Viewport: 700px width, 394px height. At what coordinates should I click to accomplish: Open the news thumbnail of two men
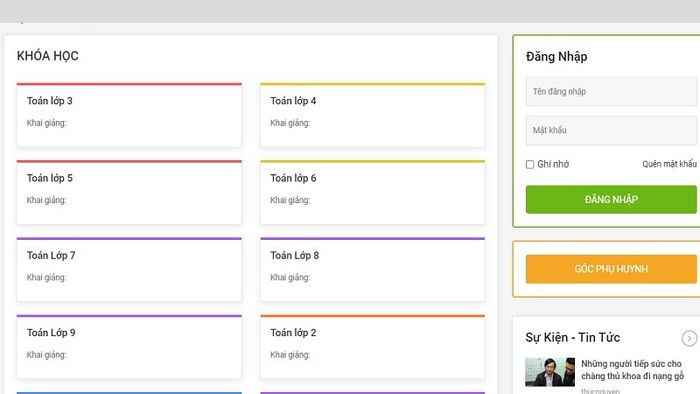coord(550,372)
